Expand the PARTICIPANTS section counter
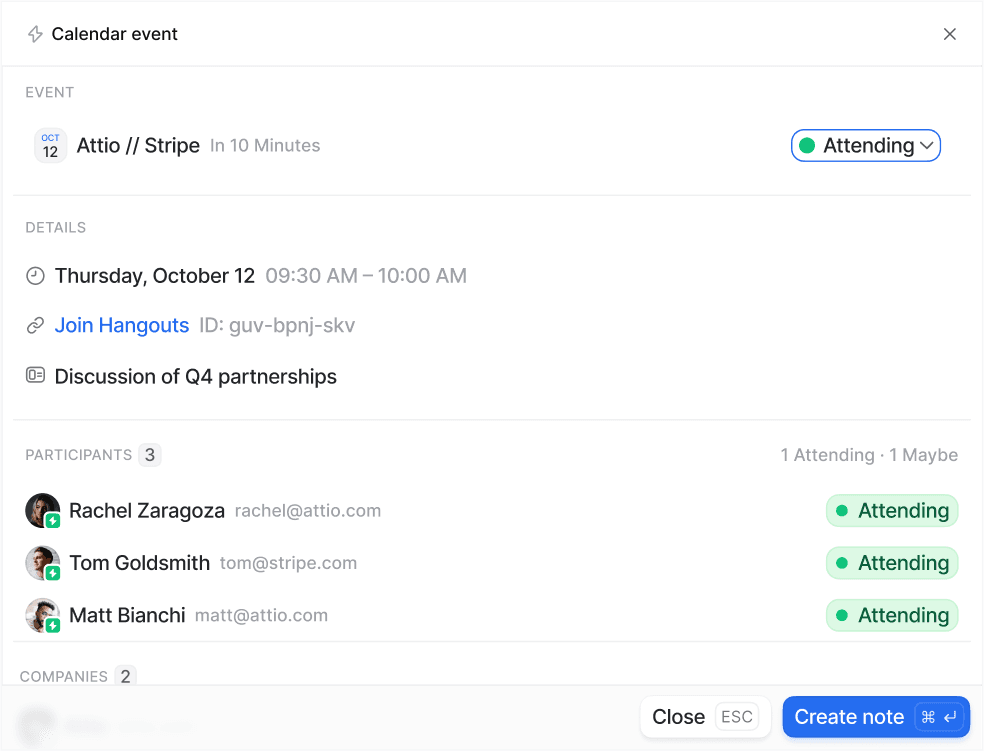This screenshot has width=984, height=751. 150,454
